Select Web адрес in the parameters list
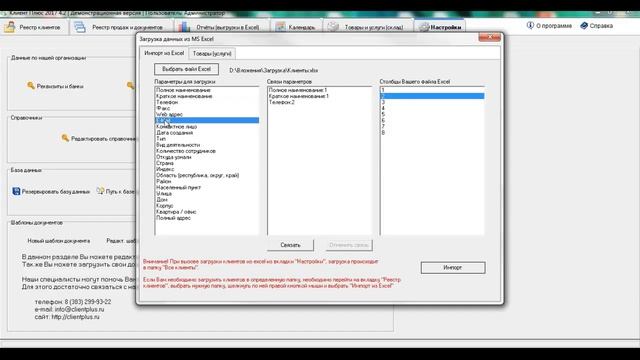 207,114
